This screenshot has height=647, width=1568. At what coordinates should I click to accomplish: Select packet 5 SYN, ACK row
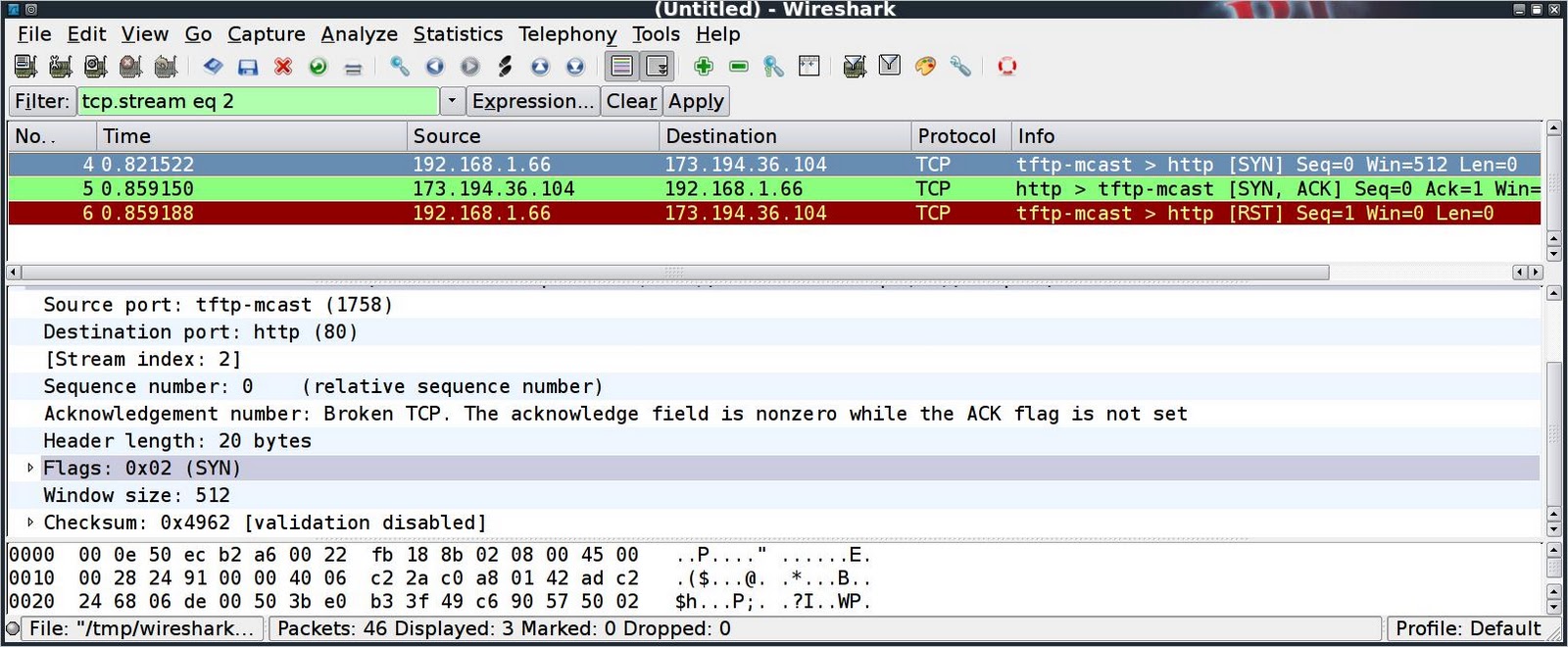[774, 188]
